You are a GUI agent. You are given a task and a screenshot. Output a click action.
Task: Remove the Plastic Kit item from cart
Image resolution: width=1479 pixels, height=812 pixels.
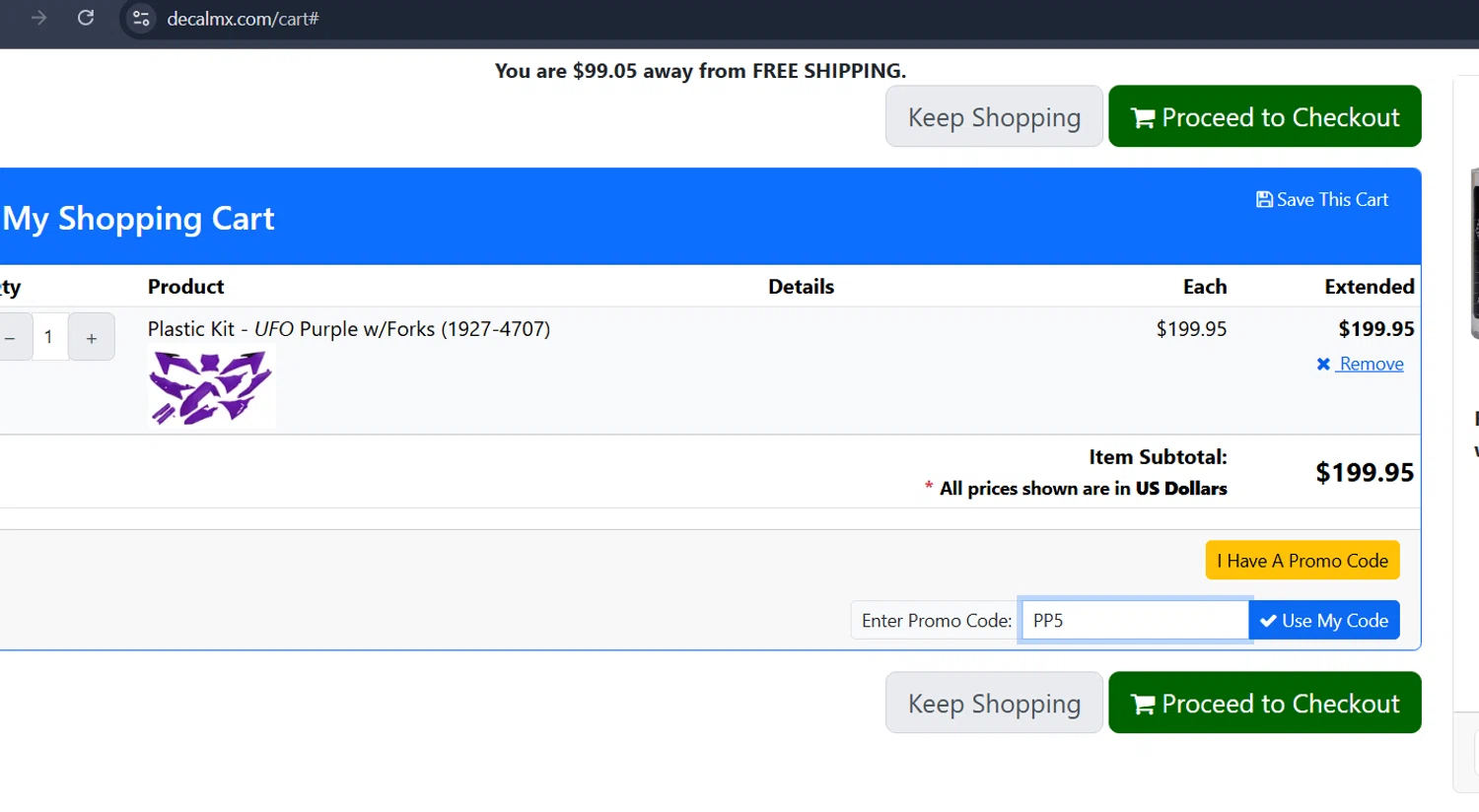[x=1361, y=365]
